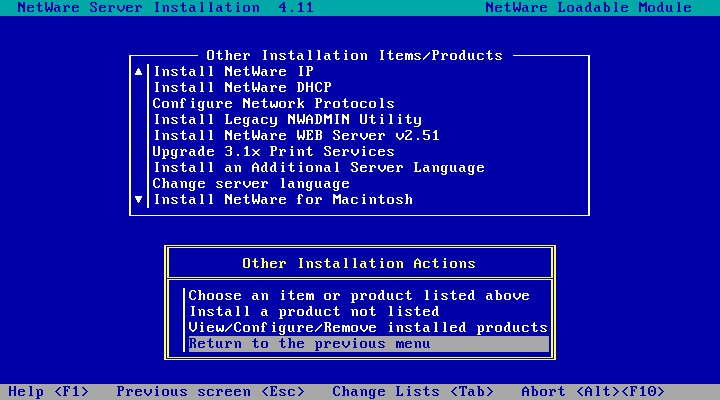This screenshot has width=720, height=400.
Task: Select Install NetWare IP
Action: (233, 72)
